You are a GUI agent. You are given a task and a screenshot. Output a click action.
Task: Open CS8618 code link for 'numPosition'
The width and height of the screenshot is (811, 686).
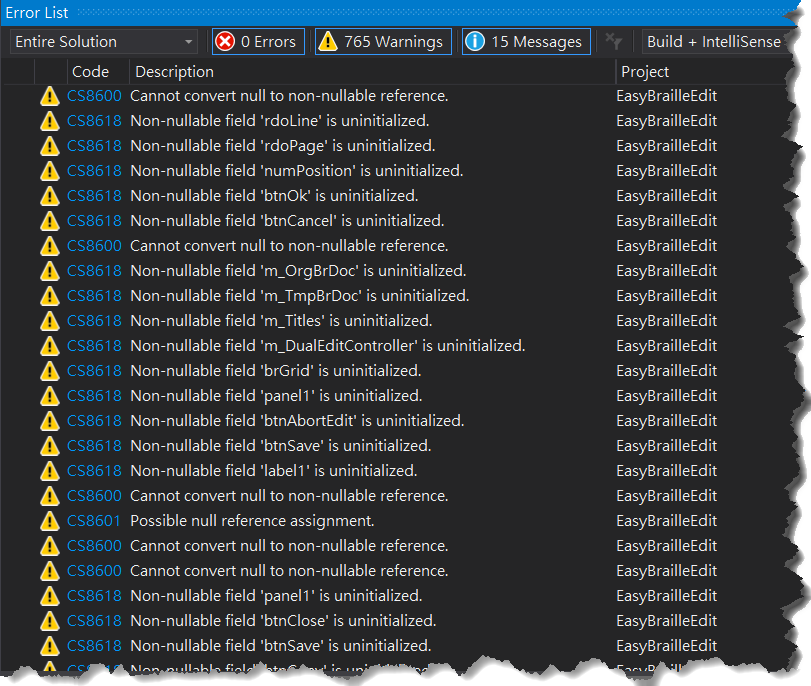pyautogui.click(x=94, y=170)
